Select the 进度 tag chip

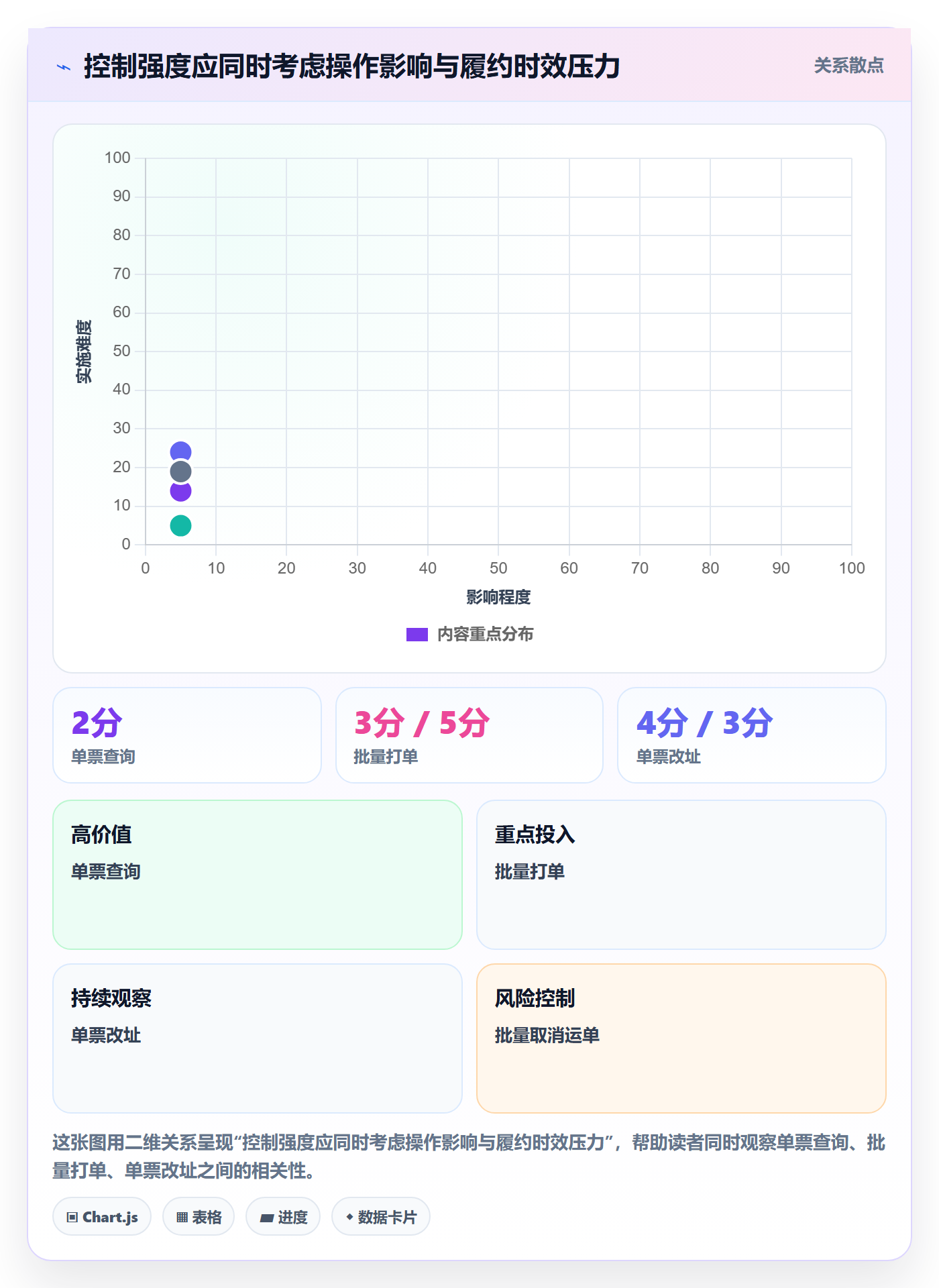[283, 1216]
